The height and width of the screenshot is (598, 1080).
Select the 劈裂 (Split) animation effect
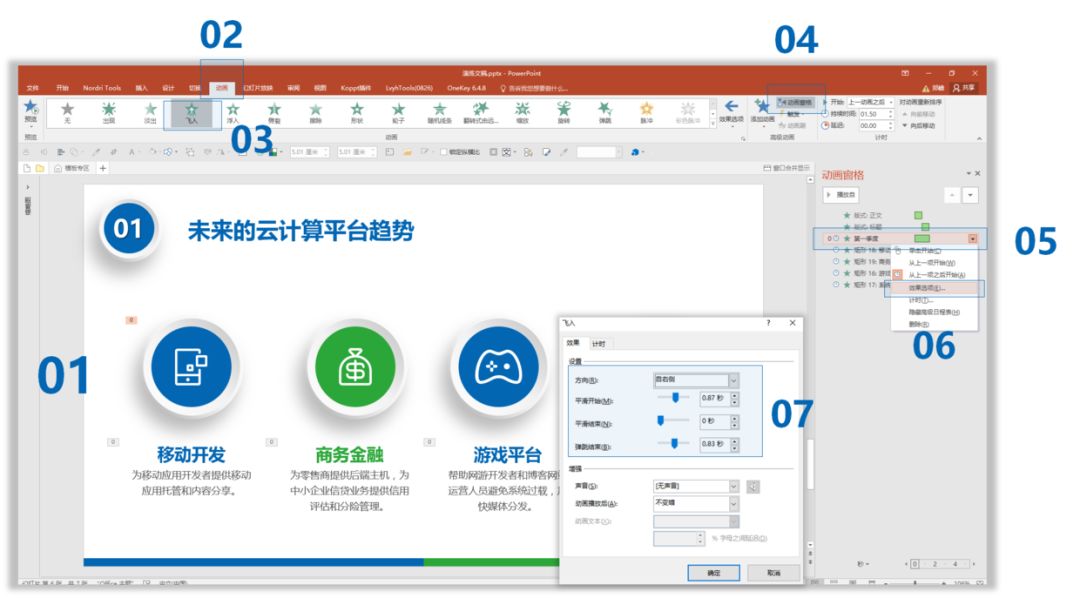click(x=274, y=112)
